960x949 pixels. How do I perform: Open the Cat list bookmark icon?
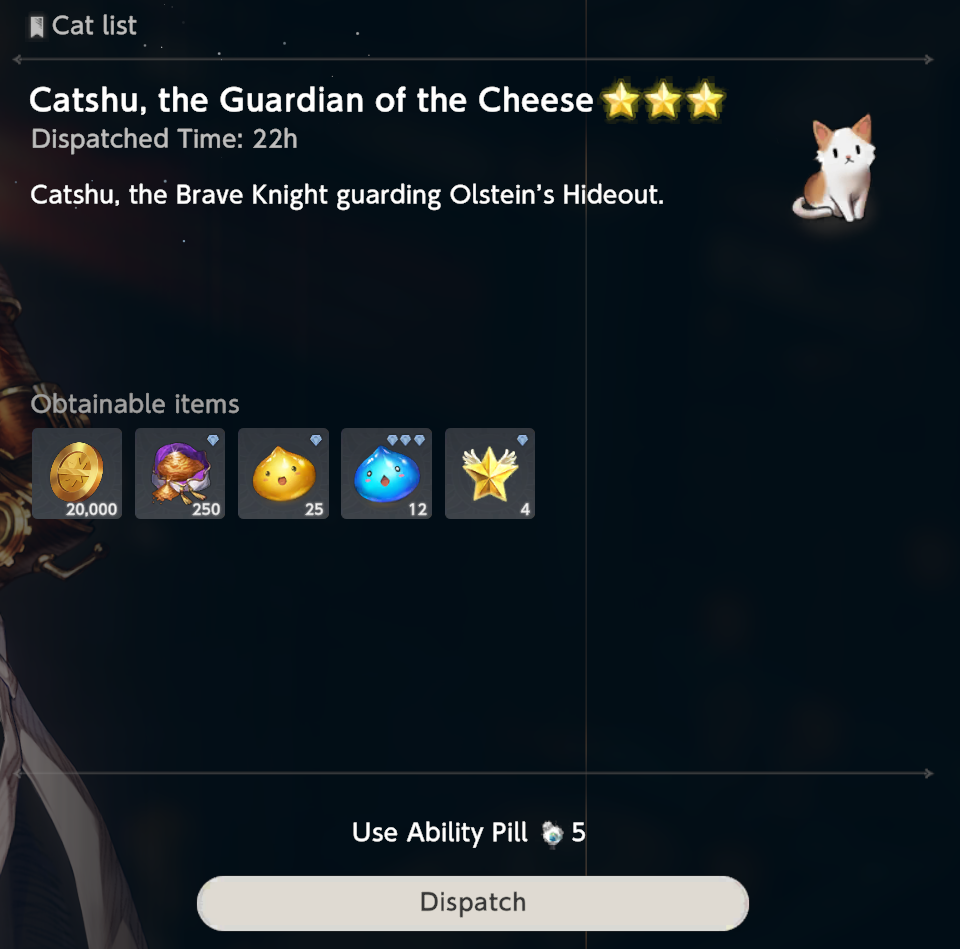pyautogui.click(x=37, y=27)
